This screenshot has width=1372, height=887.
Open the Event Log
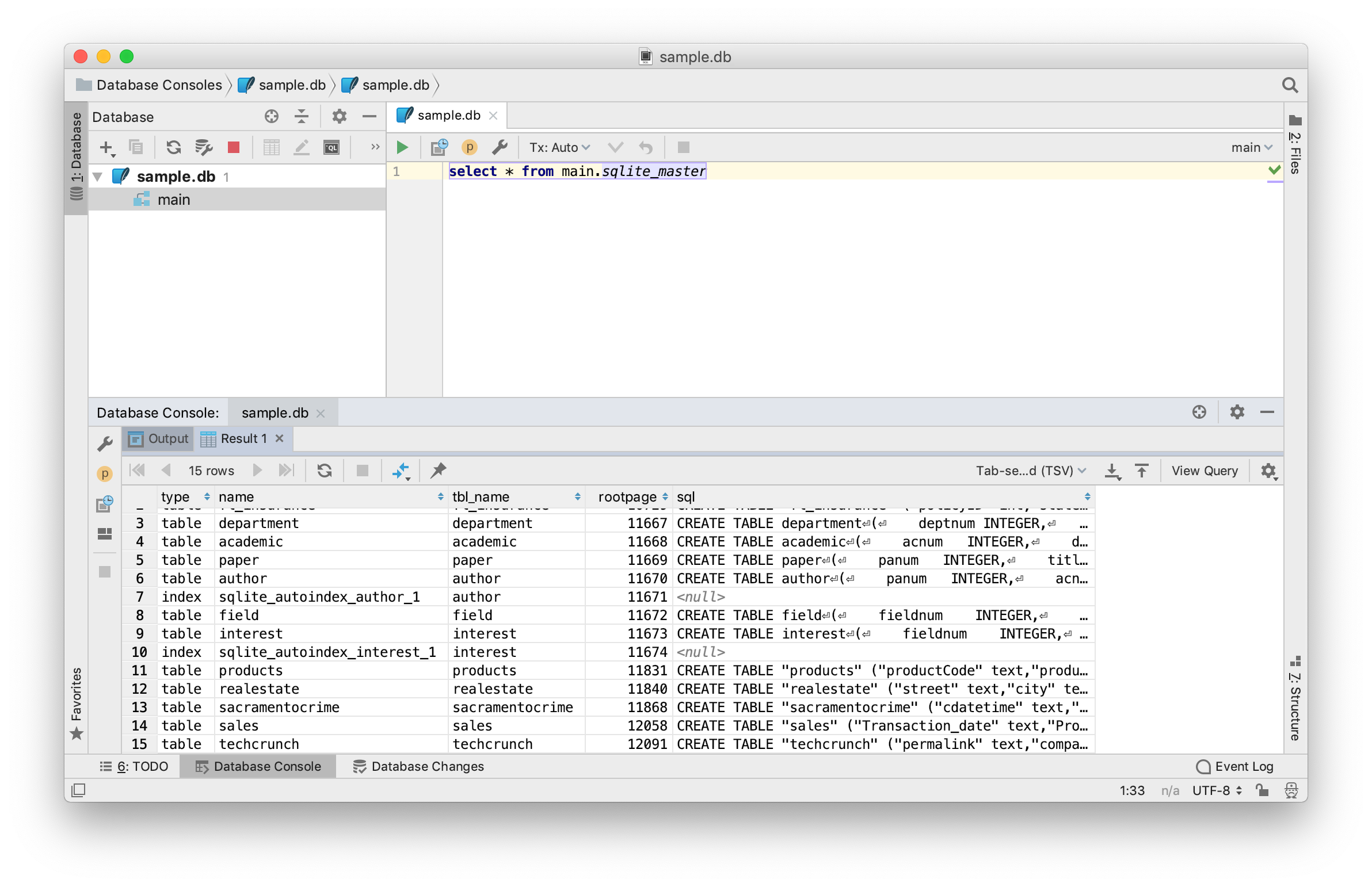[1234, 766]
